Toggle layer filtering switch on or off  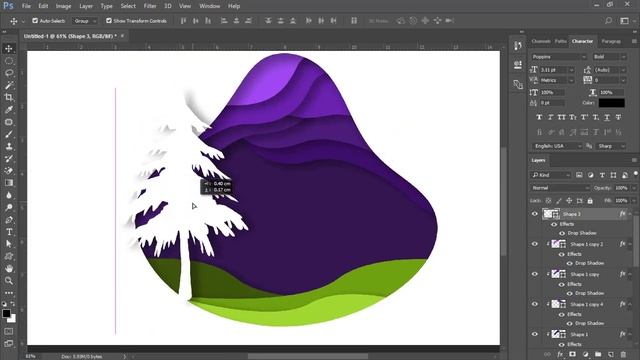pos(636,174)
